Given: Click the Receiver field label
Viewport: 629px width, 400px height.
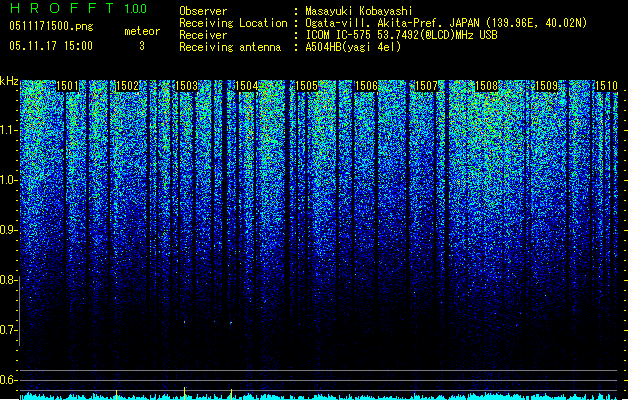Looking at the screenshot, I should (203, 35).
